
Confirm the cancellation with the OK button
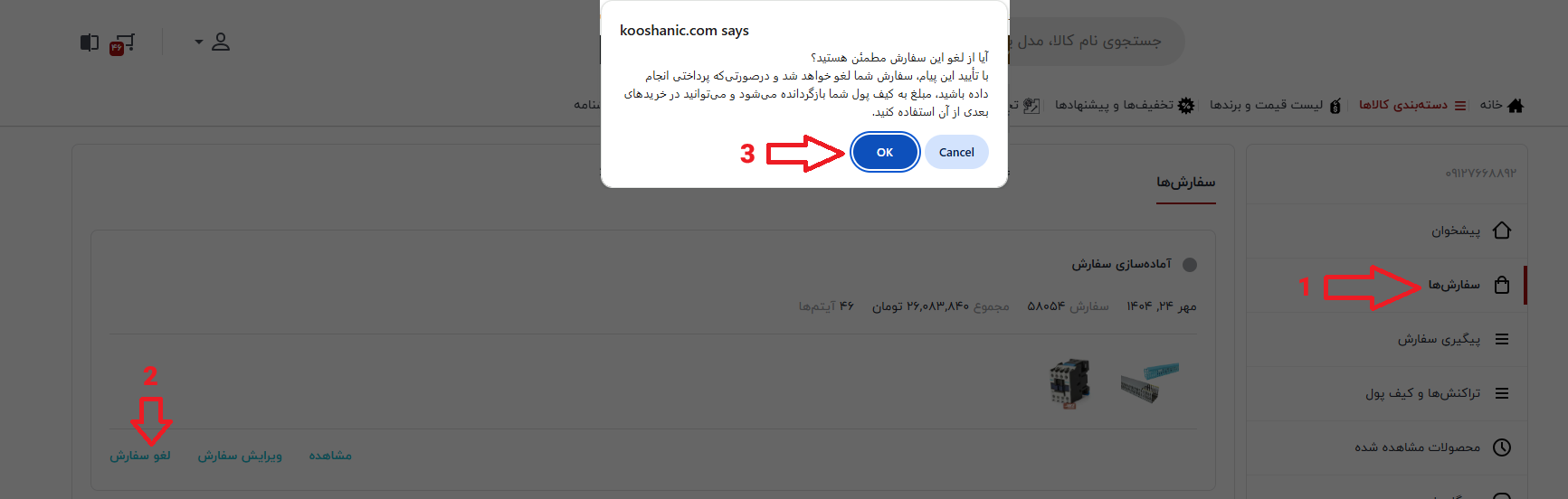click(885, 152)
